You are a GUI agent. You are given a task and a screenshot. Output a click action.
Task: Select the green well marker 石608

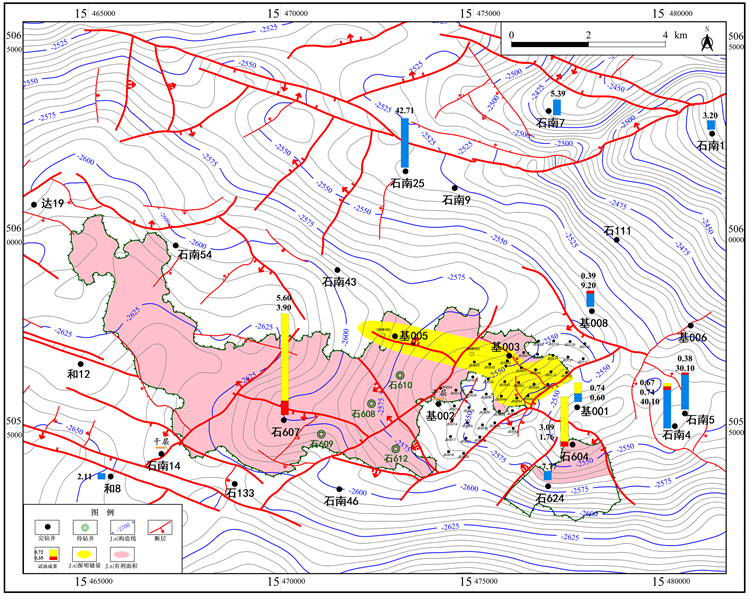coord(370,403)
